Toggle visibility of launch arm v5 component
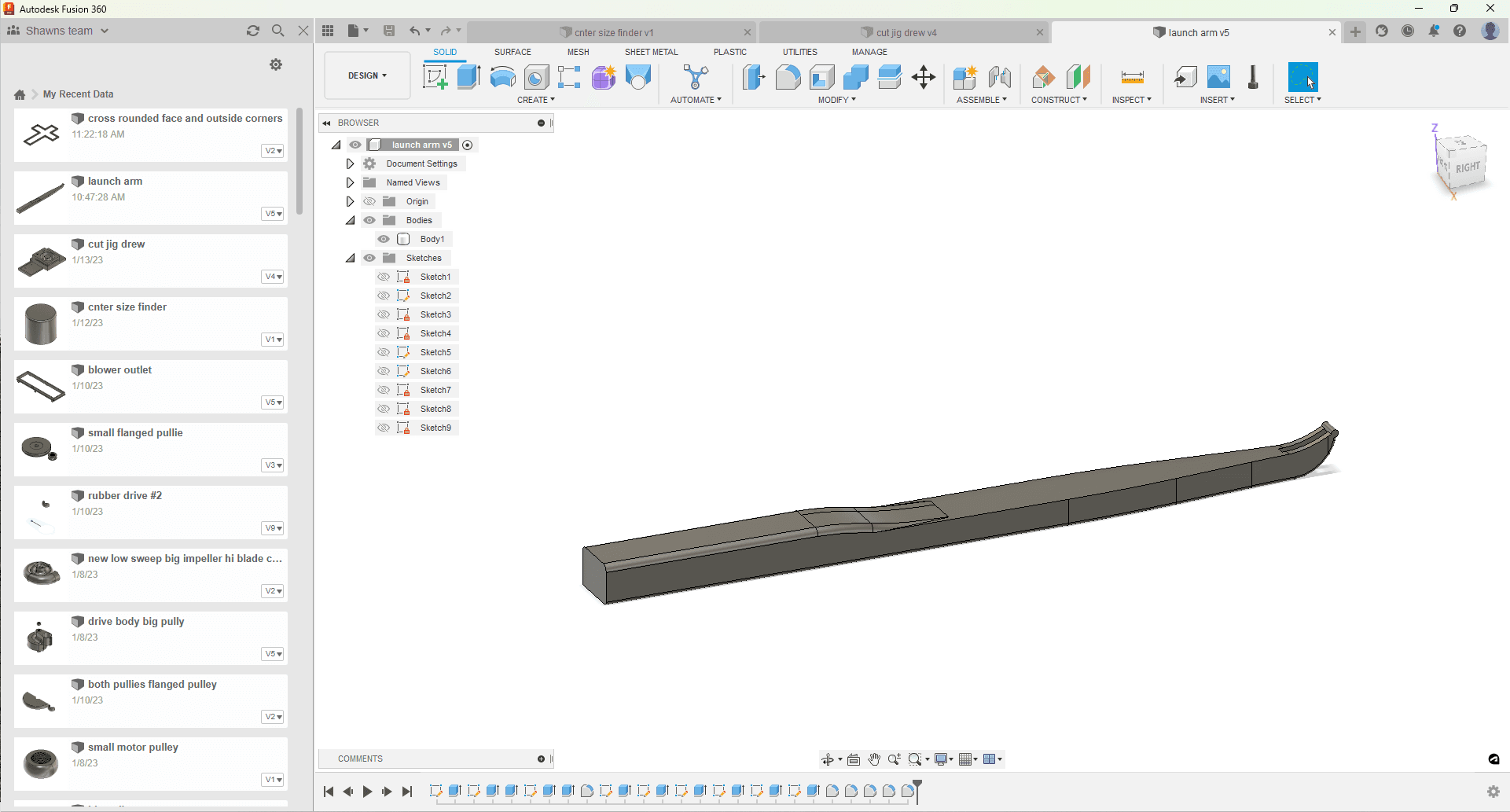1510x812 pixels. pos(355,145)
